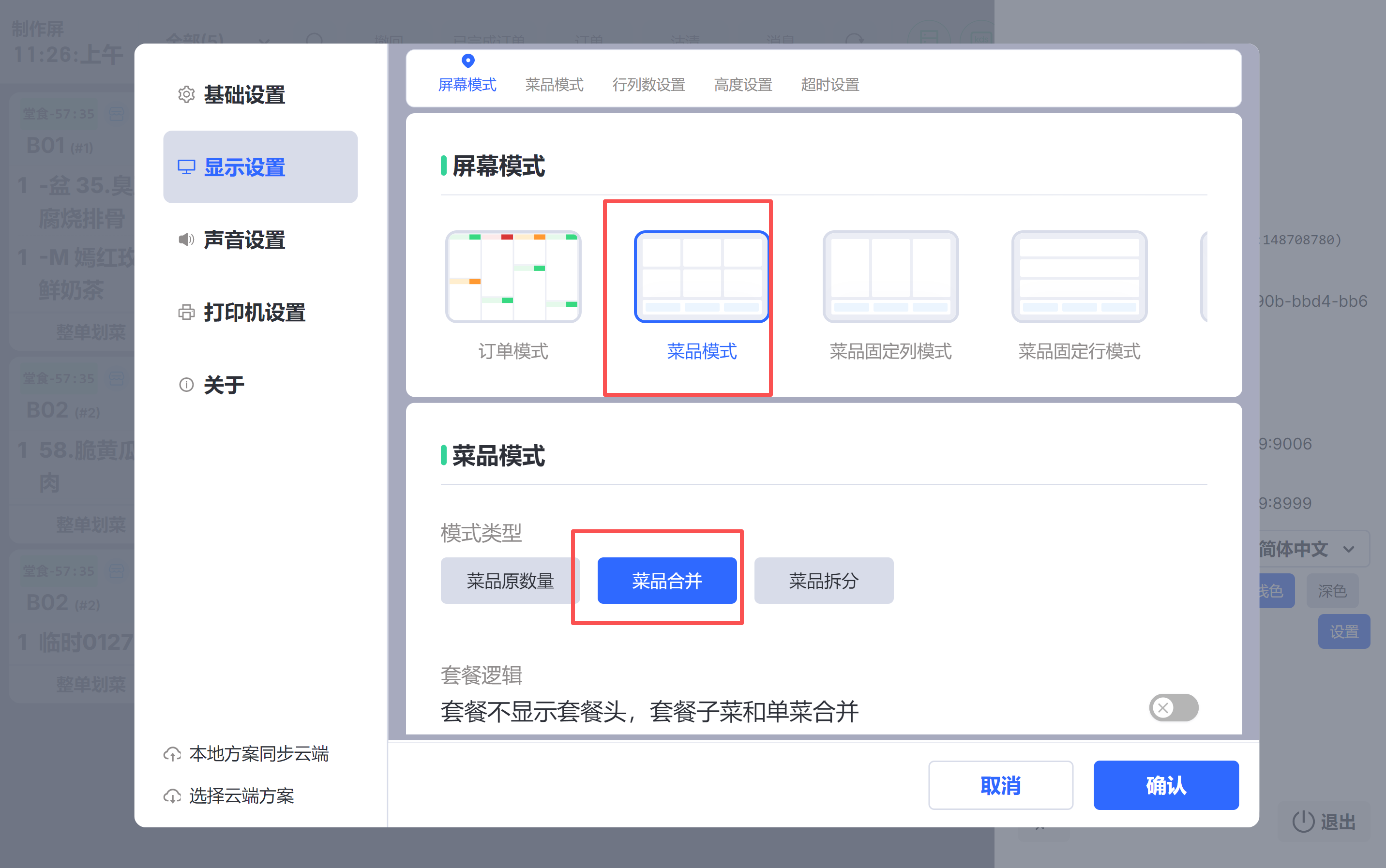Switch to the 行列数设置 tab

click(648, 85)
